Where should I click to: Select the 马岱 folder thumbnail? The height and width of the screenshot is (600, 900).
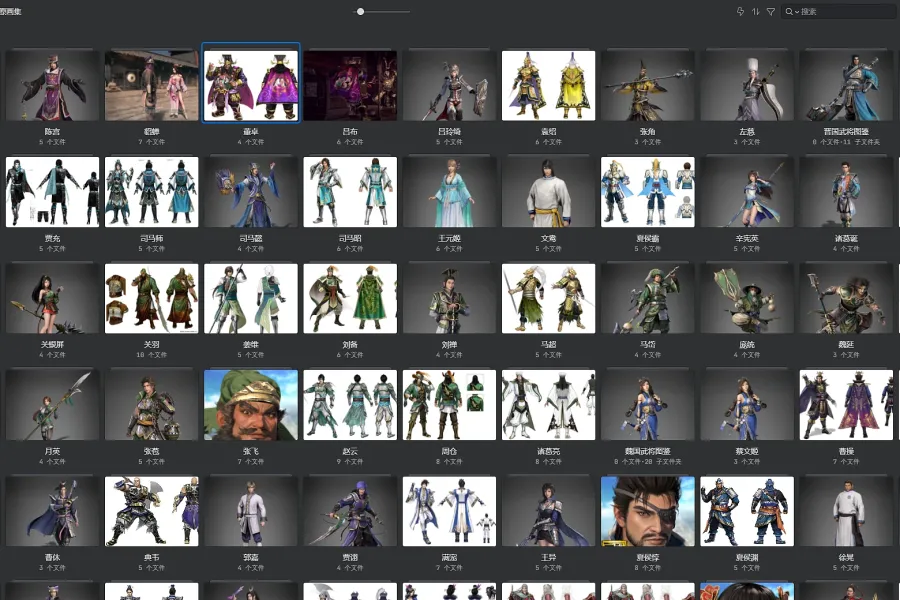click(648, 299)
